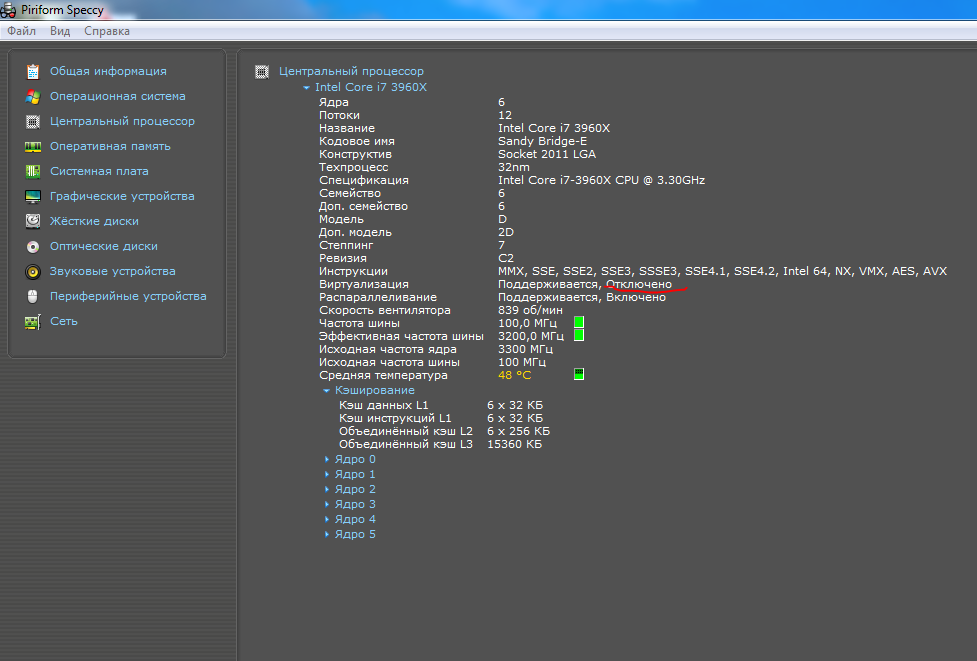Click the Операционная система Windows flag icon
Screen dimensions: 977x661
coord(33,97)
